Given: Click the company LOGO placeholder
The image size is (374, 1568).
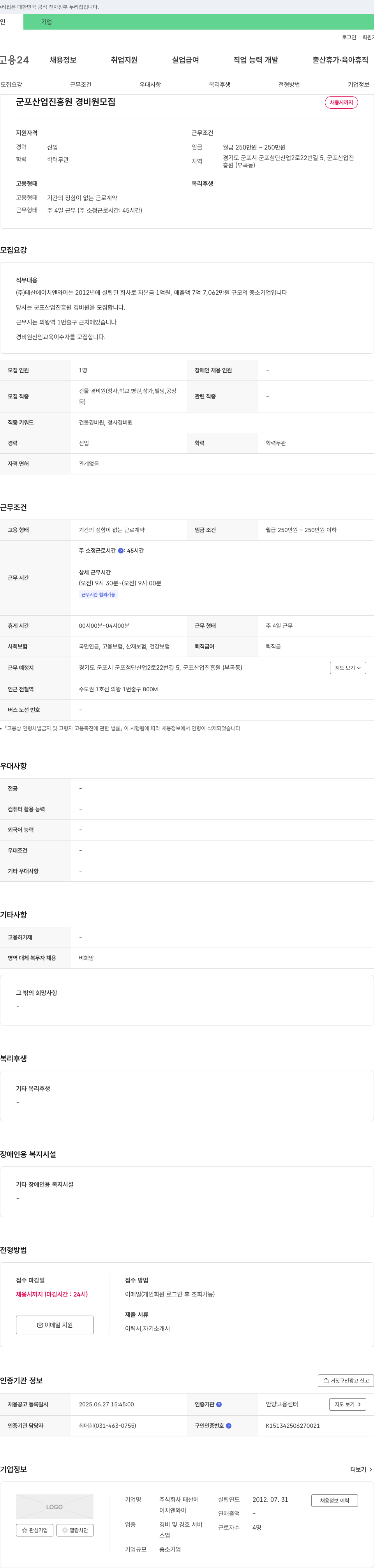Looking at the screenshot, I should click(55, 1507).
